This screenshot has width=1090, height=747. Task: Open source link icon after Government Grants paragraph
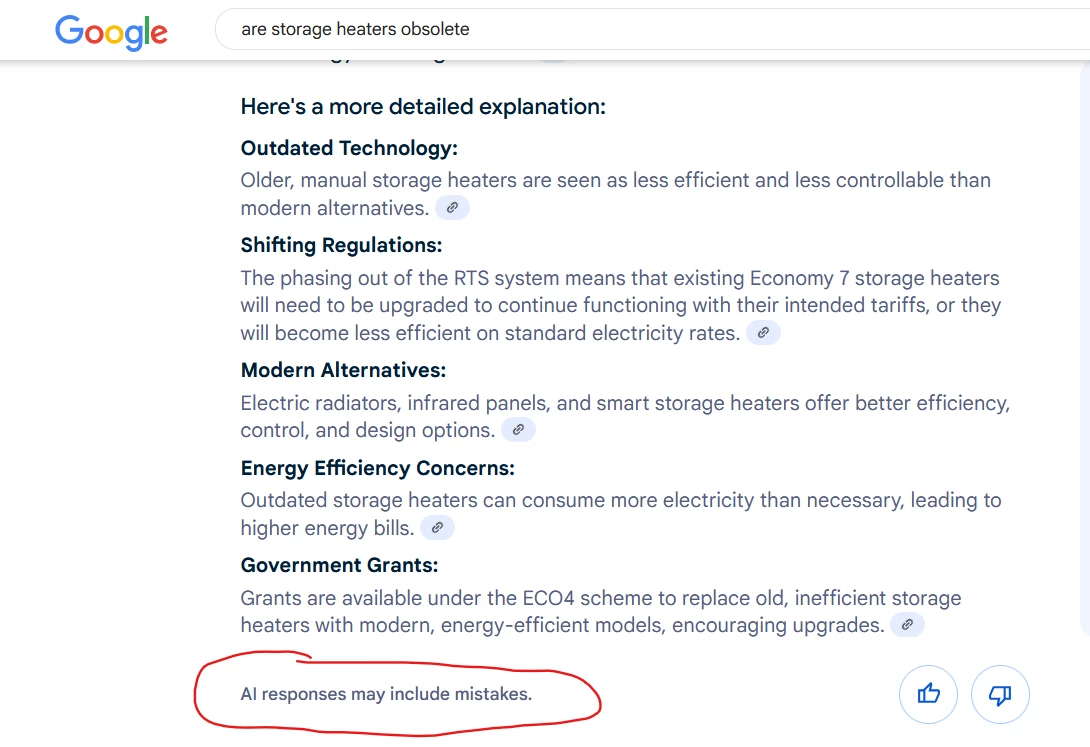coord(907,625)
